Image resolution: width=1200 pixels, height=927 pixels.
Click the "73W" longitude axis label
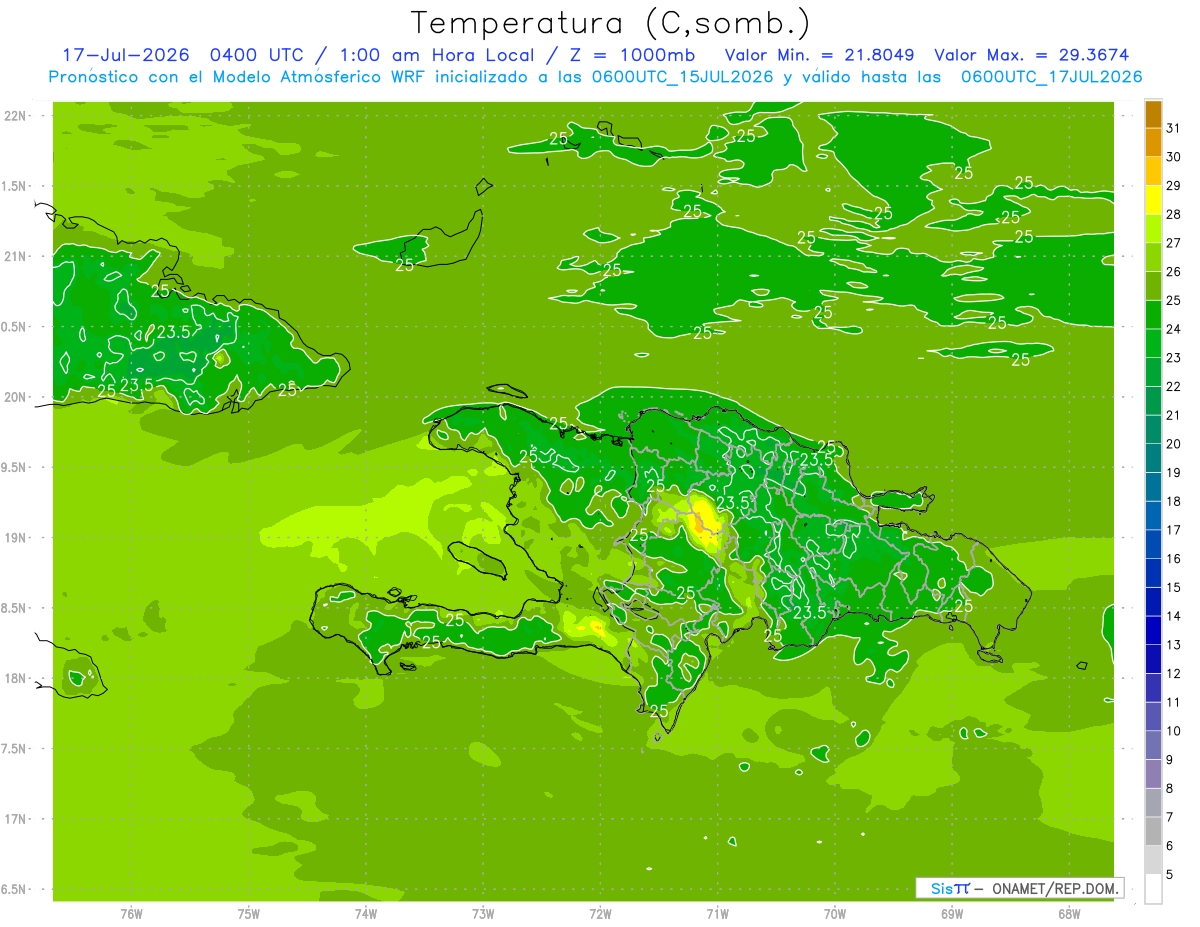point(483,914)
